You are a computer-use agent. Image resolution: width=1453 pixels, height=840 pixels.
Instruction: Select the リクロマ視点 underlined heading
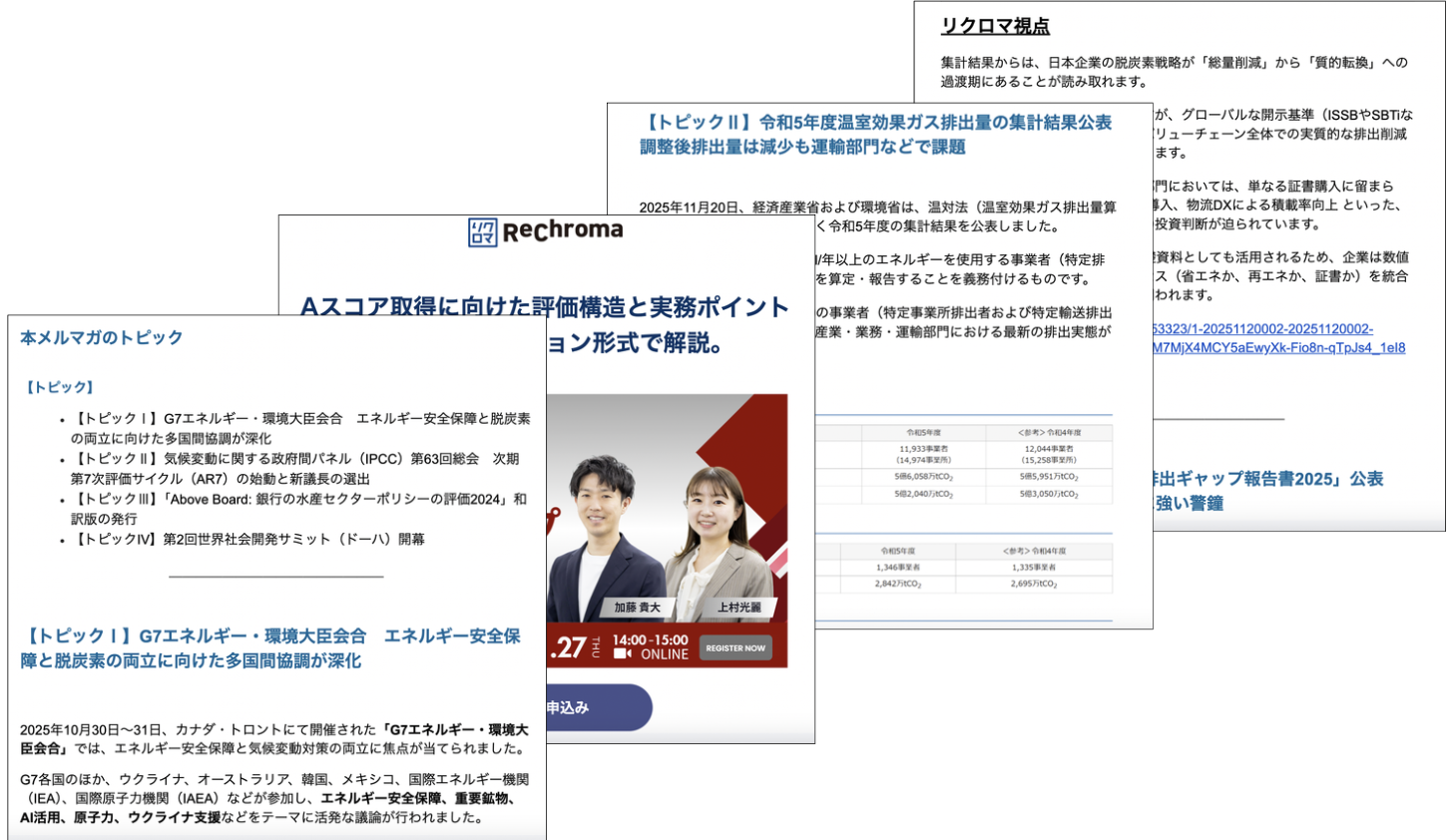(x=995, y=26)
